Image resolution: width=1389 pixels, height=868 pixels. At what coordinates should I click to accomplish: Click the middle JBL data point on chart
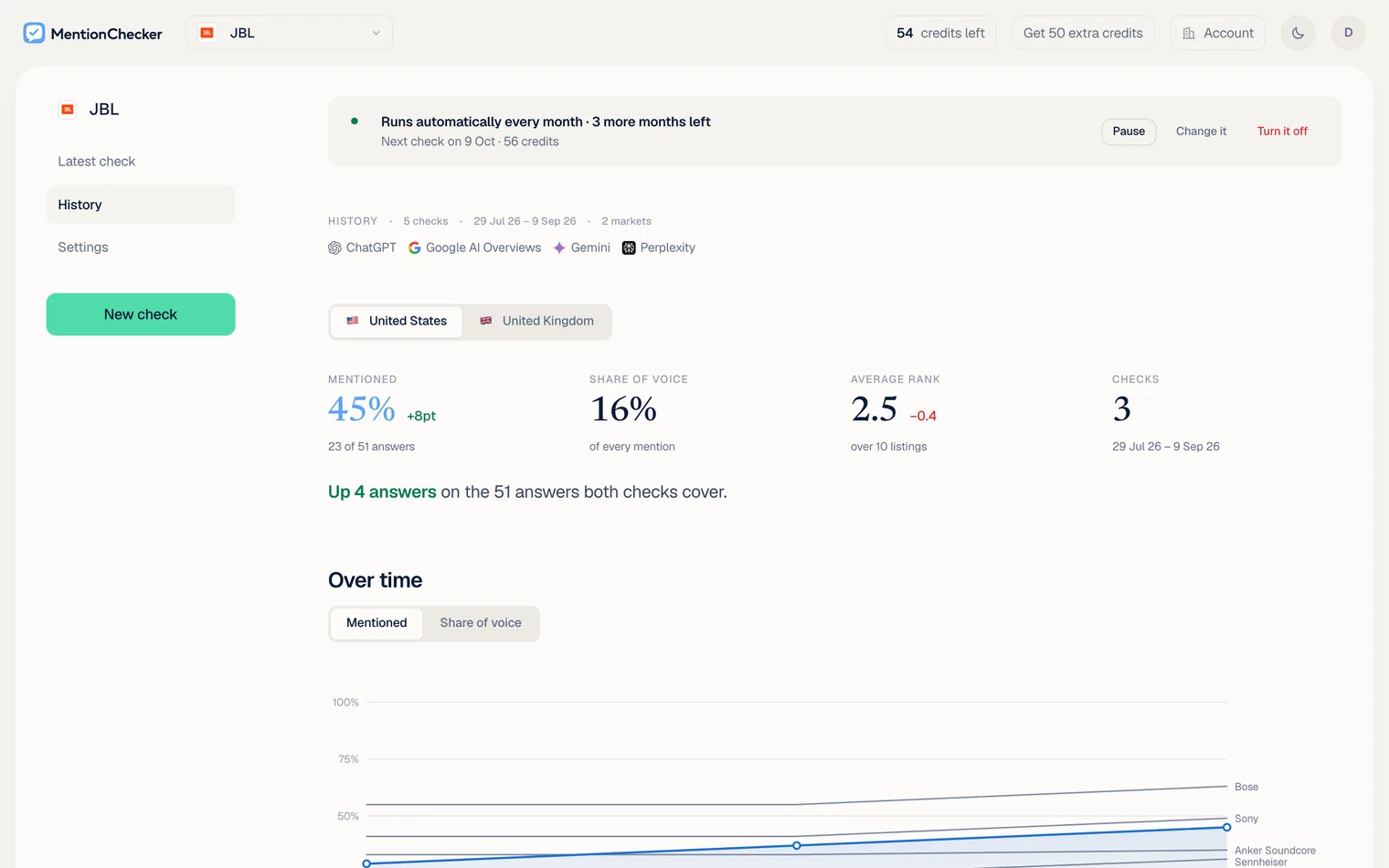[797, 845]
